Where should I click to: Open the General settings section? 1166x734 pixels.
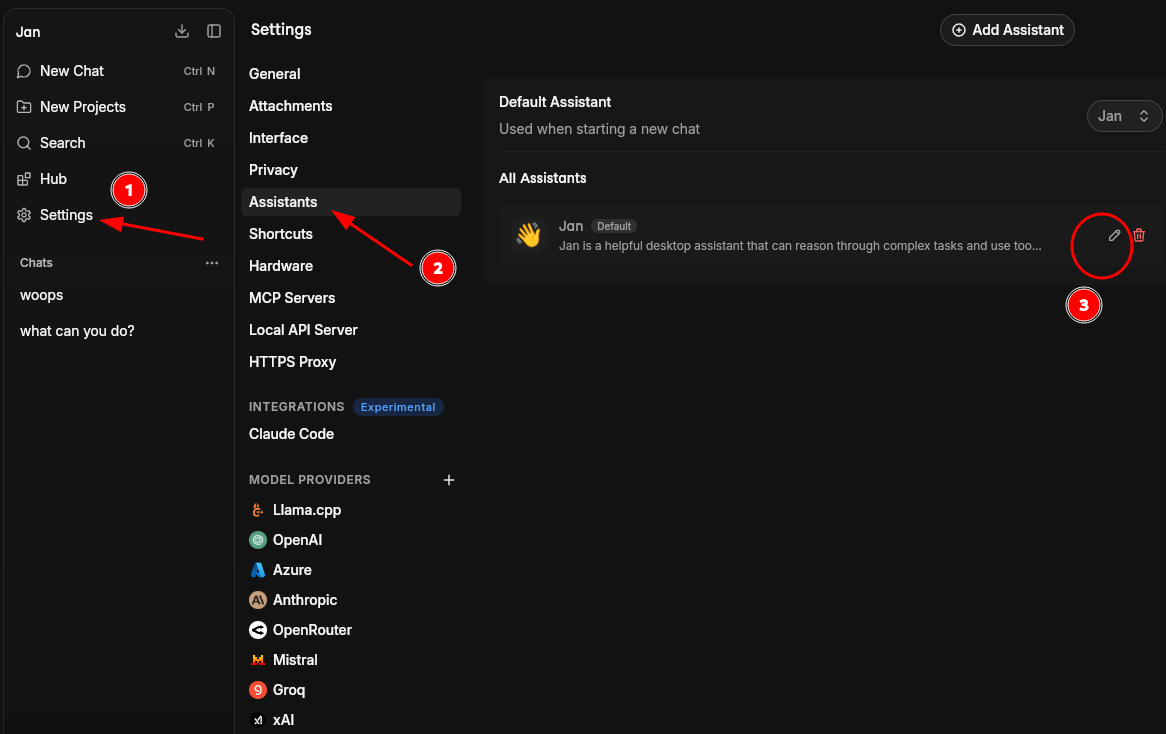coord(274,74)
